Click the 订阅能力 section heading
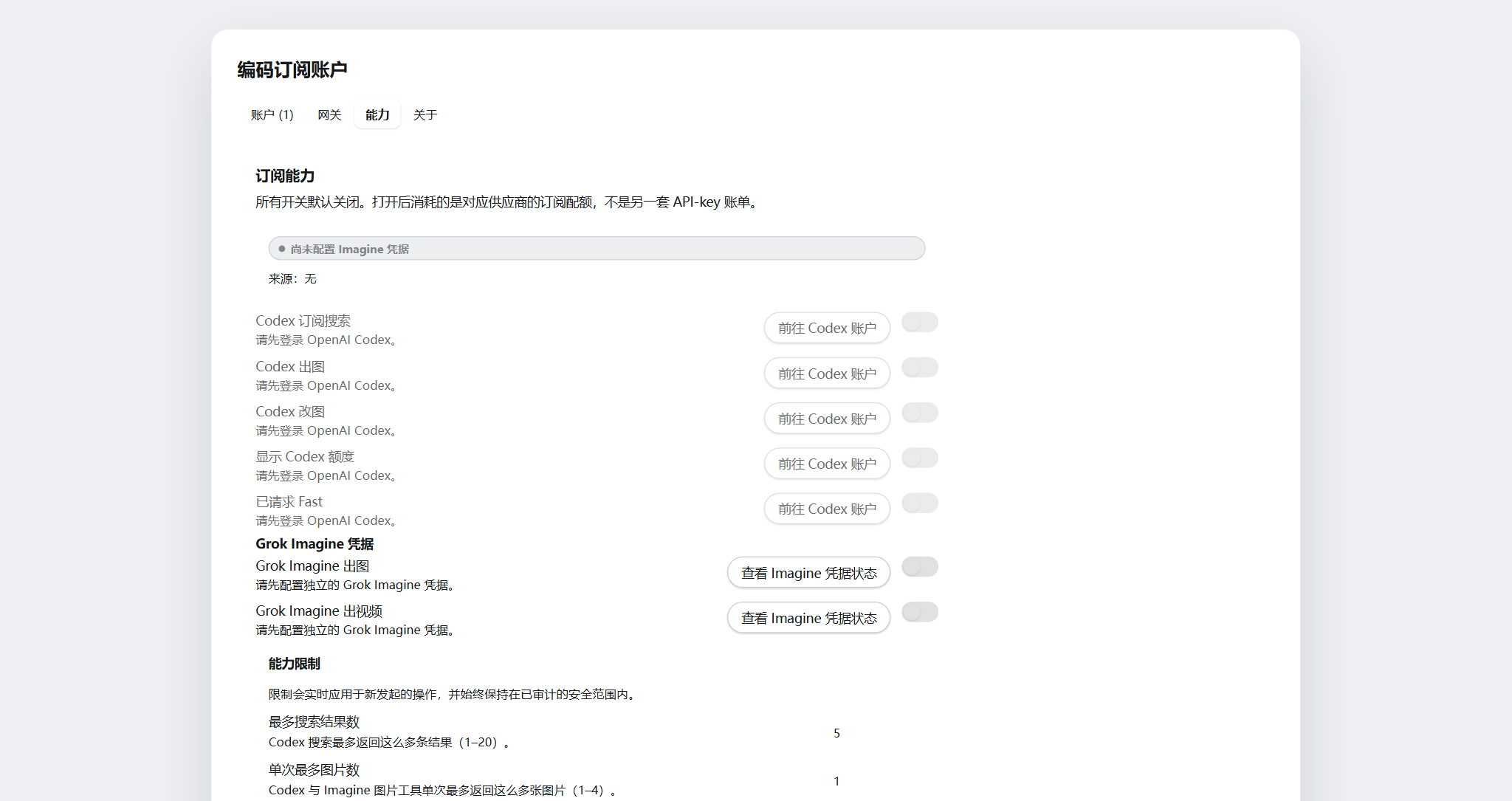1512x801 pixels. (285, 176)
